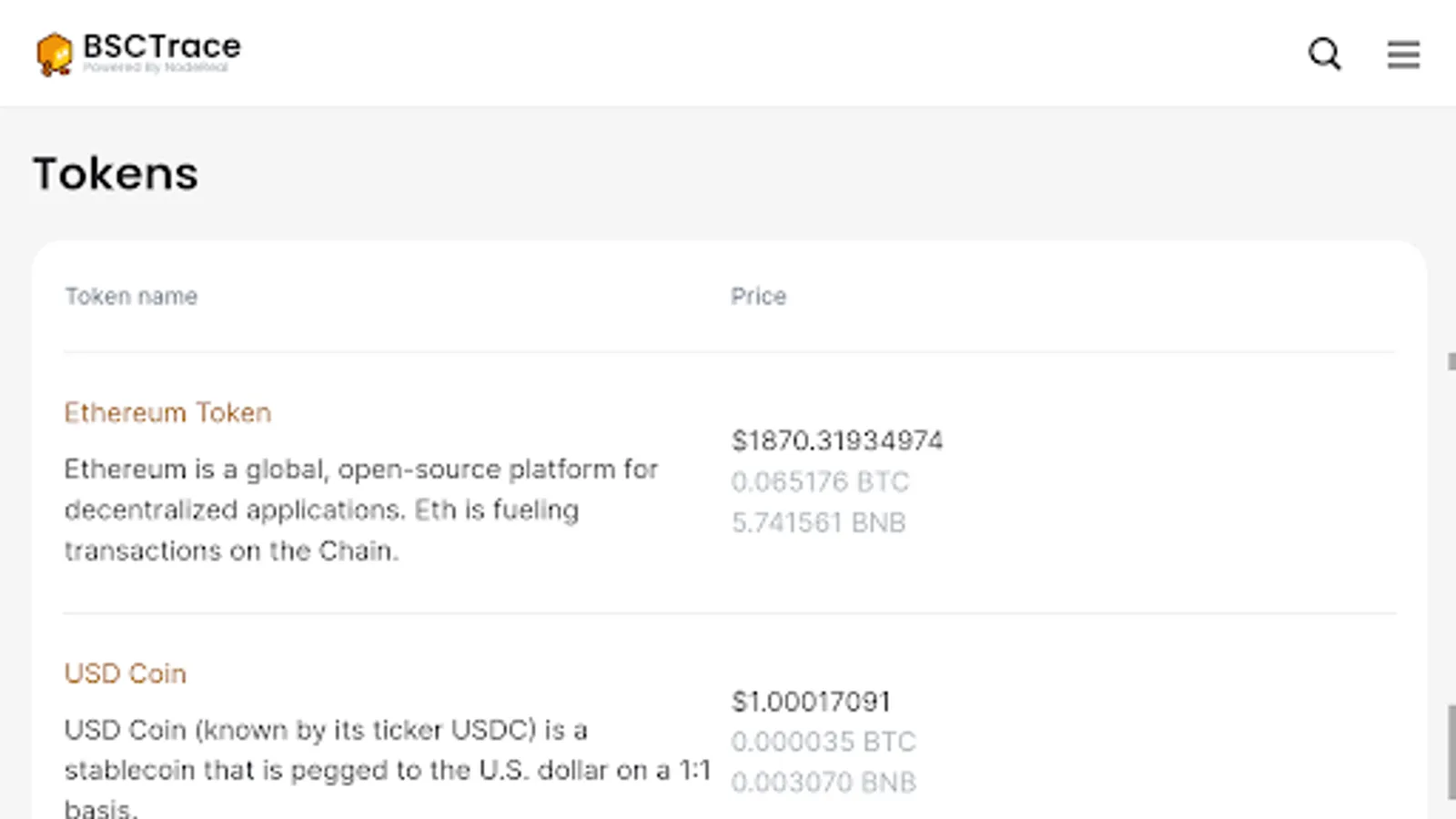
Task: Open the USD Coin link
Action: coord(126,674)
